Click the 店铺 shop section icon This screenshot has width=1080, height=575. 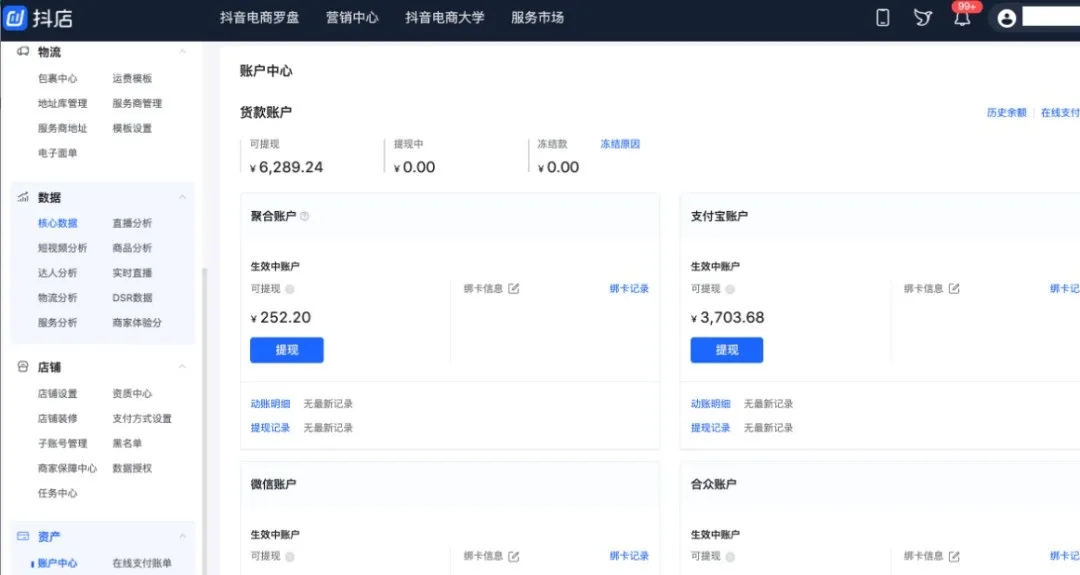click(23, 367)
